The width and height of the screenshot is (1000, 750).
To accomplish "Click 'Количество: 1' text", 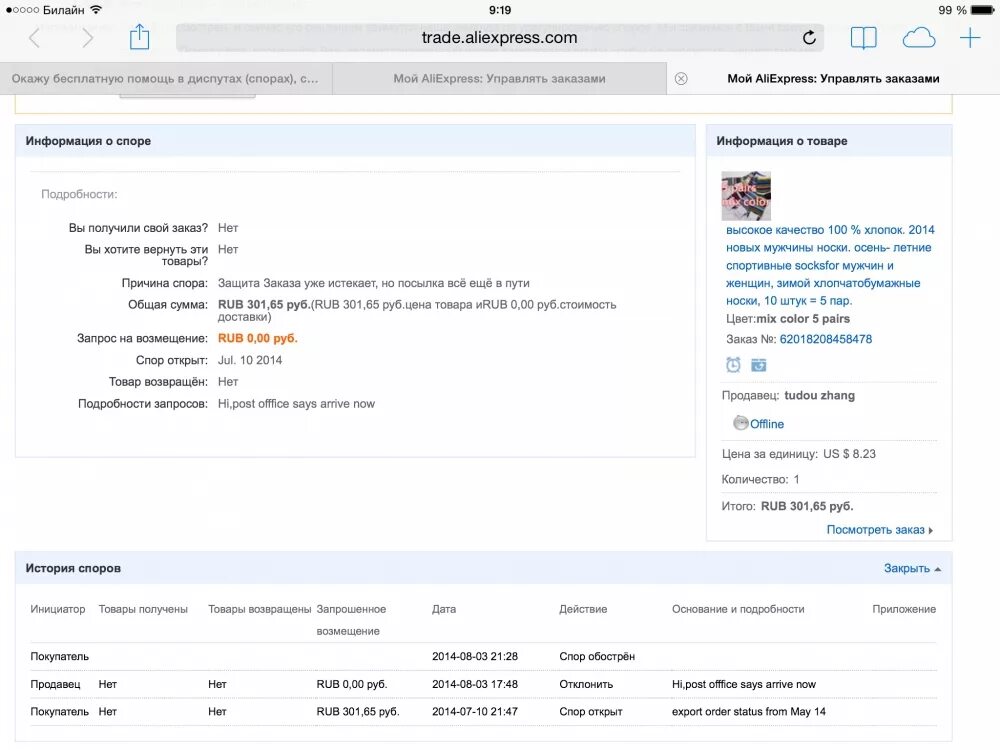I will (760, 479).
